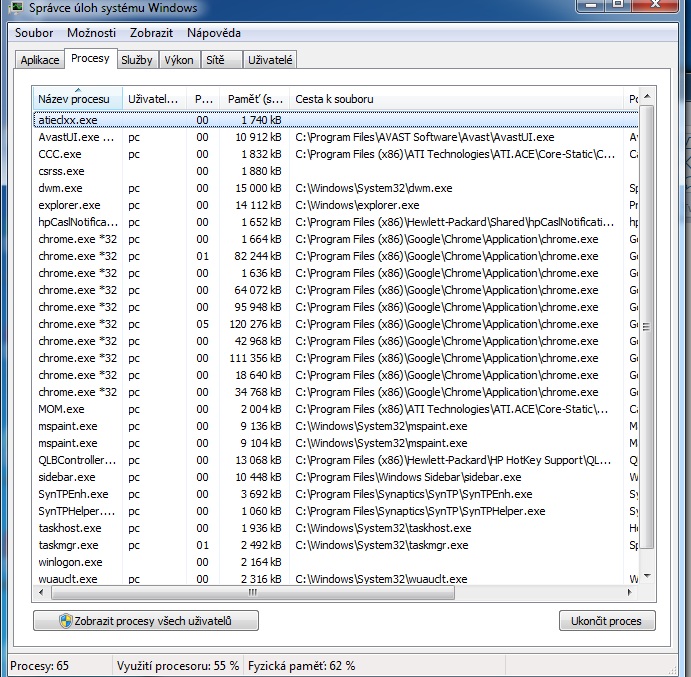This screenshot has width=691, height=677.
Task: Select chrome.exe using 111 356 kB
Action: pyautogui.click(x=336, y=358)
